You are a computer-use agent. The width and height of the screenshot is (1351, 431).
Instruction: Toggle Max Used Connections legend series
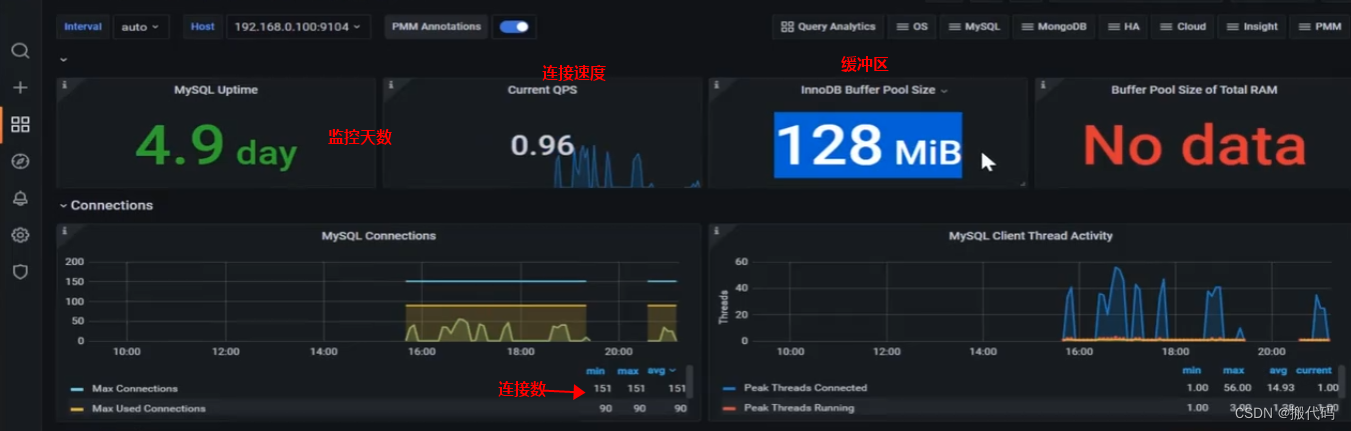(x=149, y=409)
